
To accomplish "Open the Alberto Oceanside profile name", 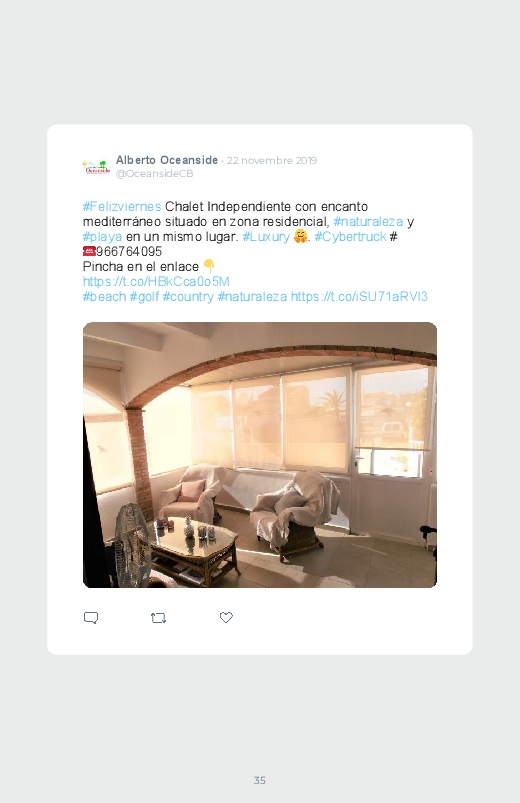I will (x=167, y=160).
